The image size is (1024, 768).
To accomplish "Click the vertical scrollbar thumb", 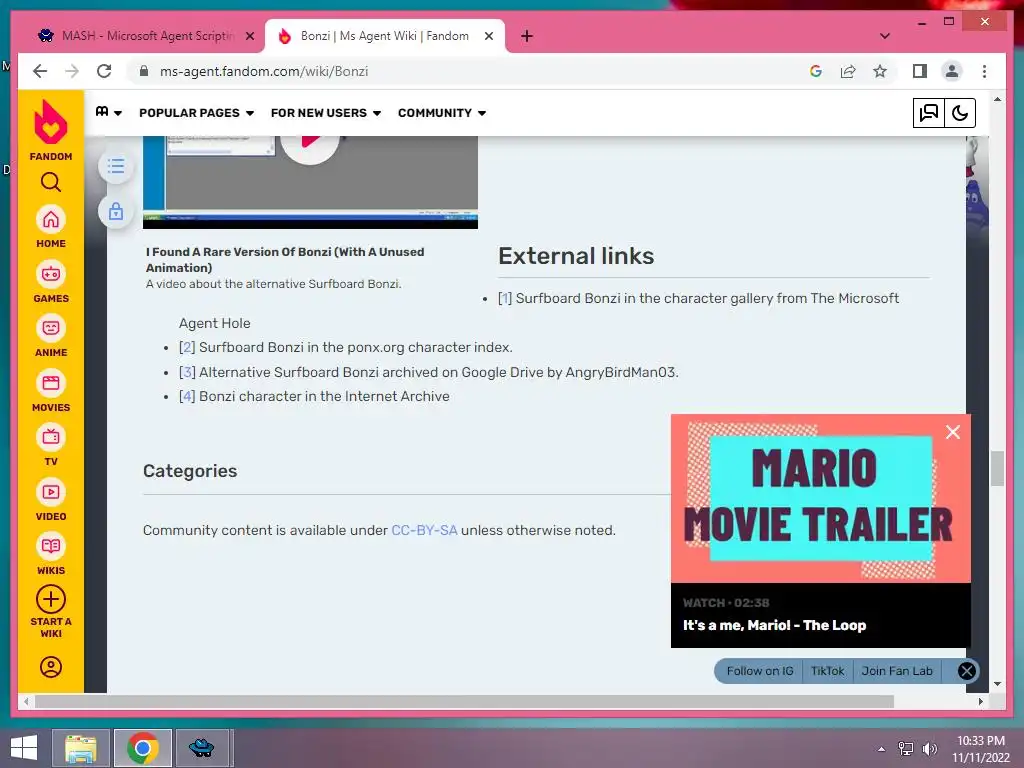I will (997, 468).
